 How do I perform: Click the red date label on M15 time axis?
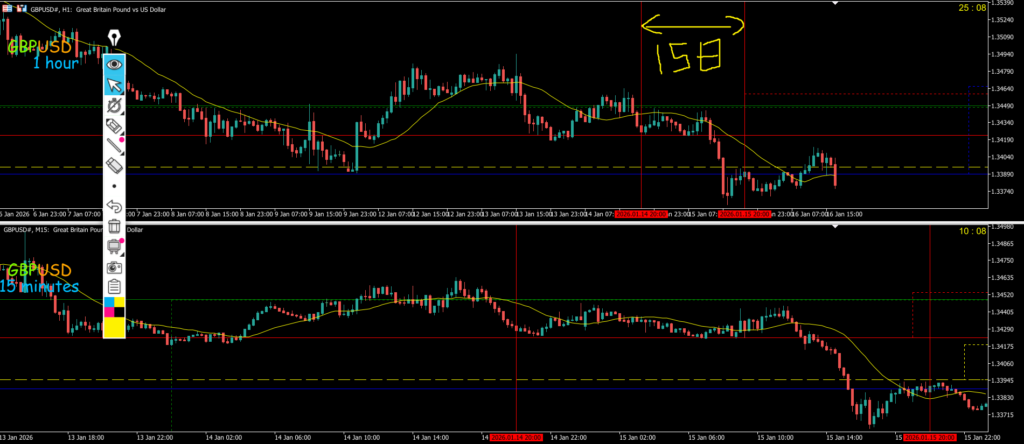coord(517,437)
